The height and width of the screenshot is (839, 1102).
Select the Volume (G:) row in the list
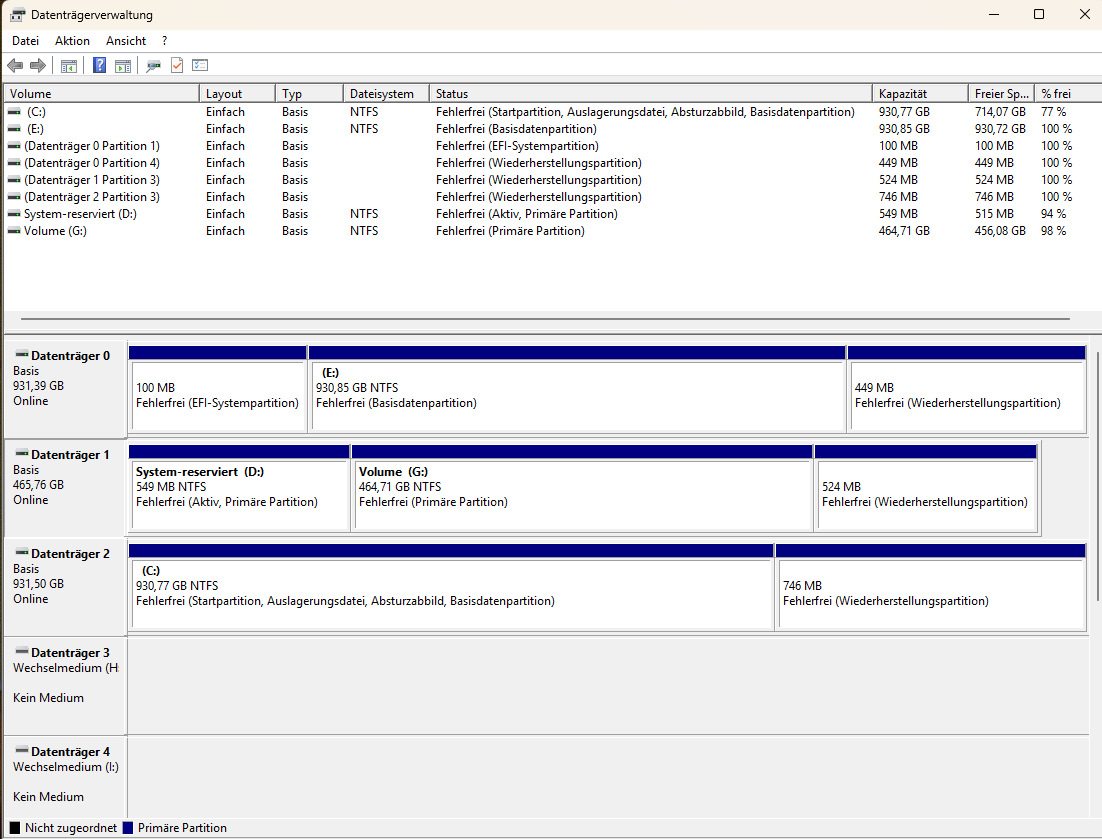(x=552, y=230)
